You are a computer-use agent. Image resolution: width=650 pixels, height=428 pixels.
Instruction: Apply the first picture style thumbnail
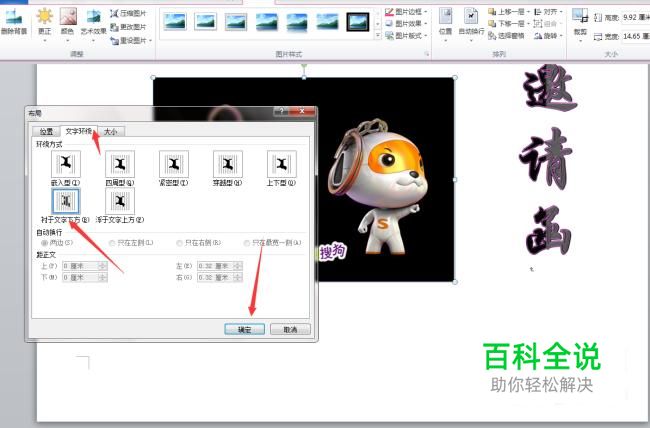click(x=175, y=22)
